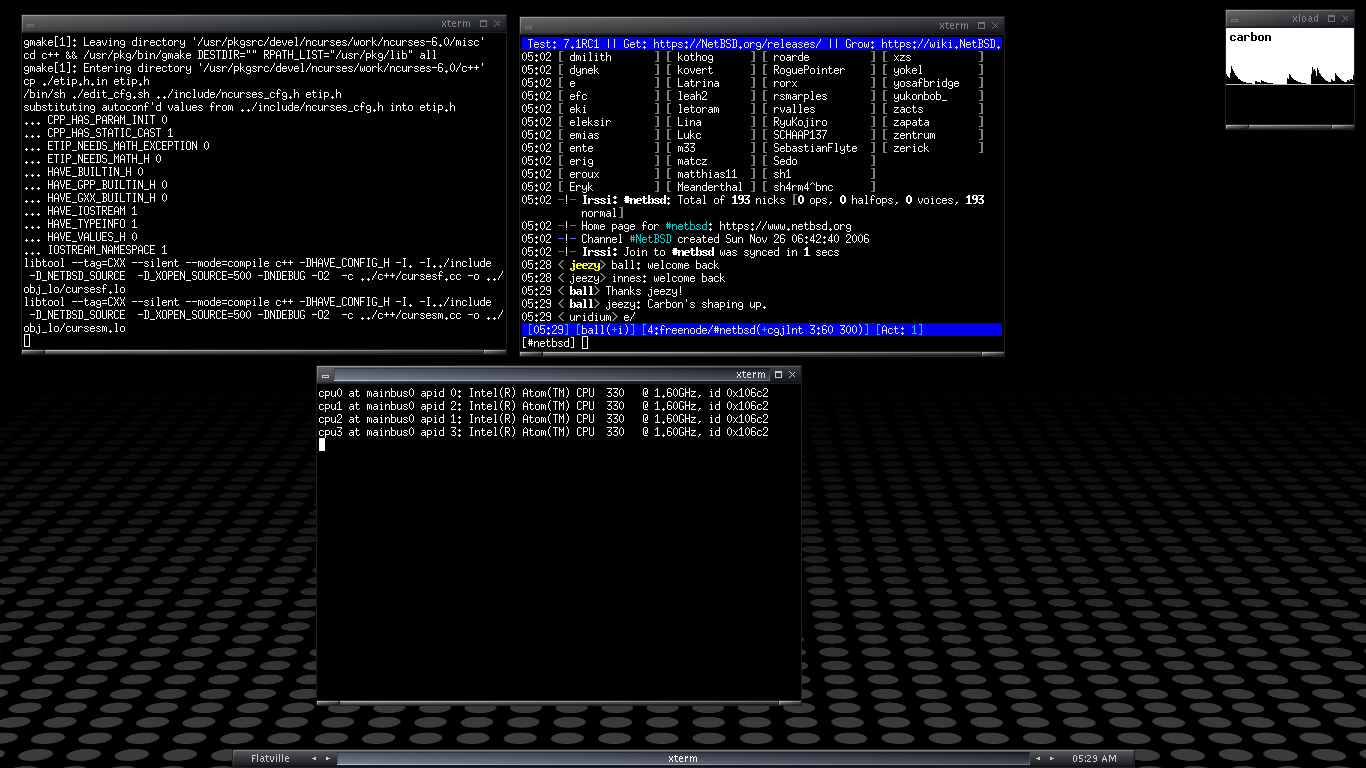Select nick Meanderthal in names list
The width and height of the screenshot is (1366, 768).
710,187
